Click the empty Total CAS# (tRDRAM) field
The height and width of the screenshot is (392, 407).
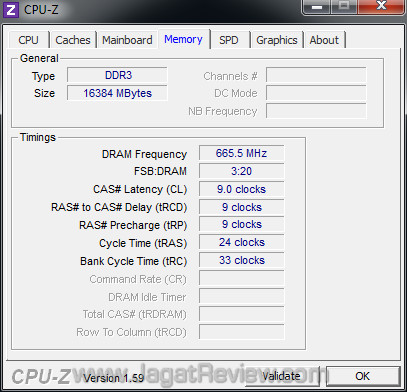241,314
